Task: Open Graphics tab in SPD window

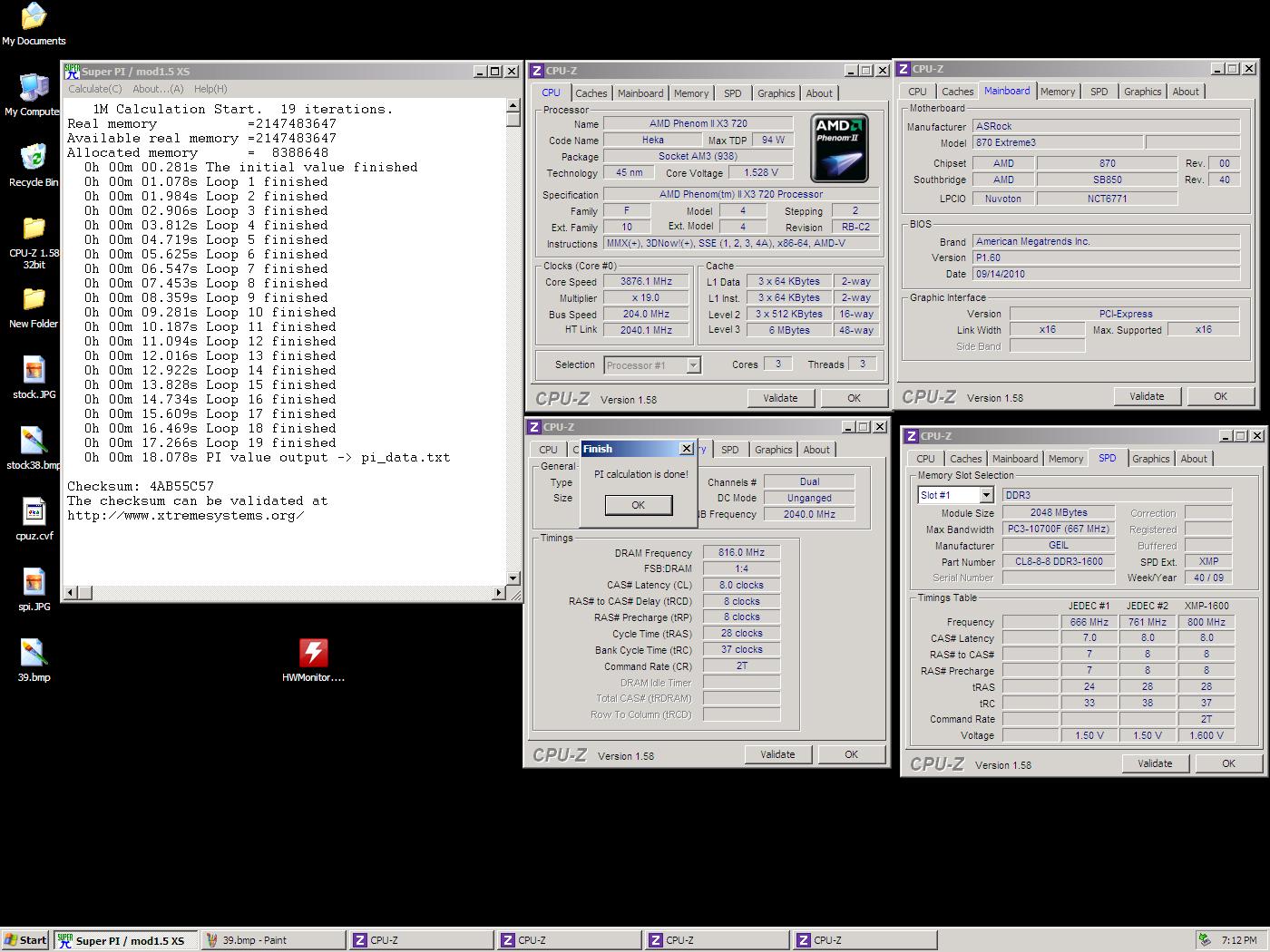Action: tap(1150, 459)
